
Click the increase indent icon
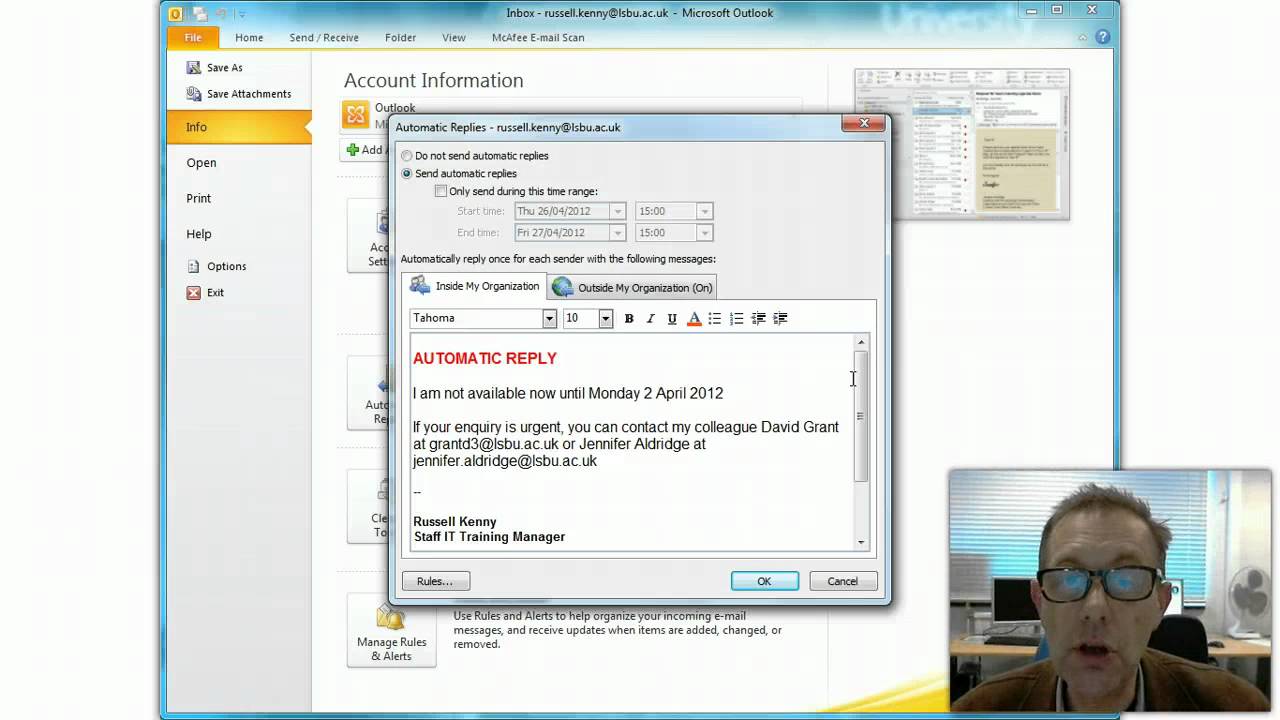point(781,318)
